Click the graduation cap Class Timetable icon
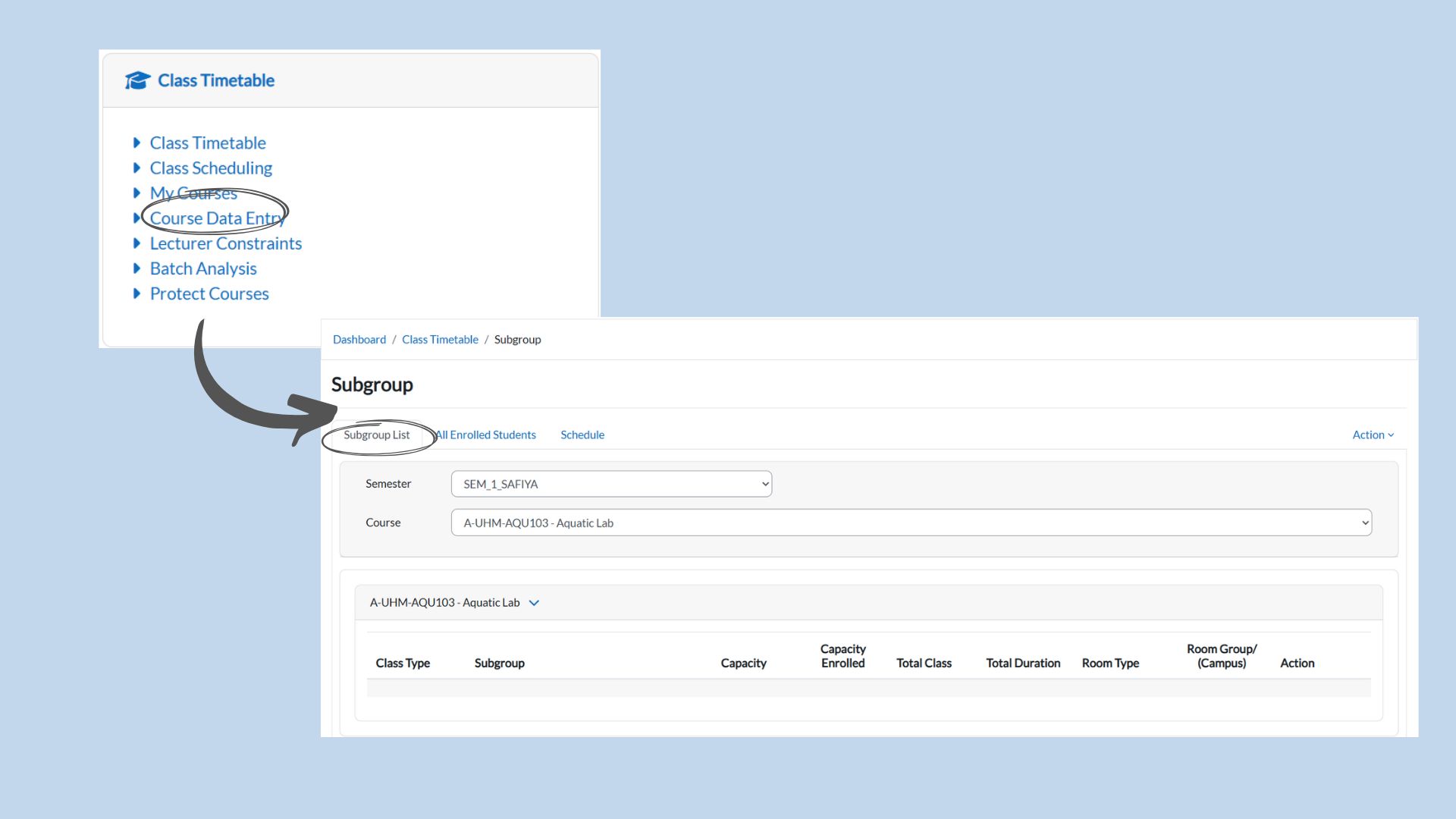The width and height of the screenshot is (1456, 819). tap(137, 80)
